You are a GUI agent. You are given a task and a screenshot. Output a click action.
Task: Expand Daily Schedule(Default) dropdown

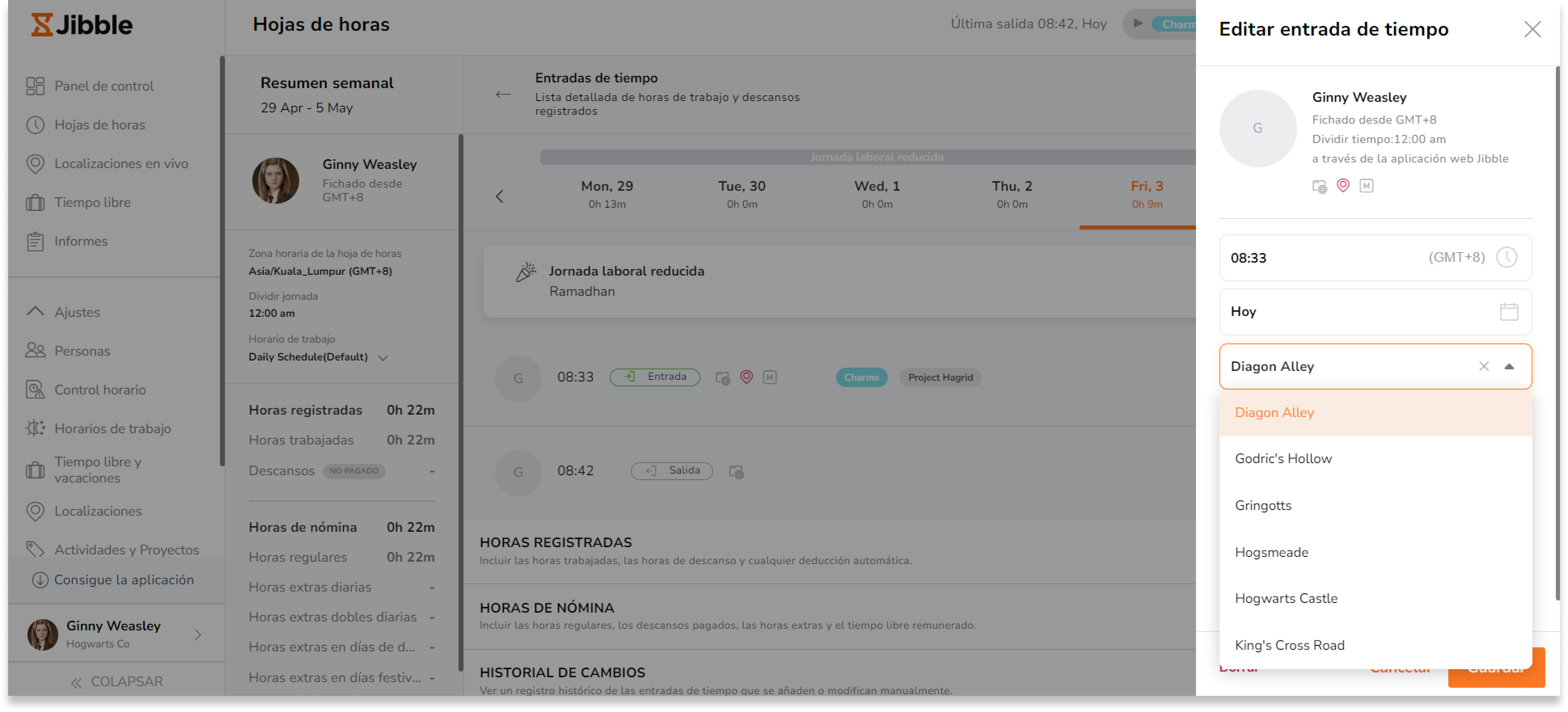point(383,358)
